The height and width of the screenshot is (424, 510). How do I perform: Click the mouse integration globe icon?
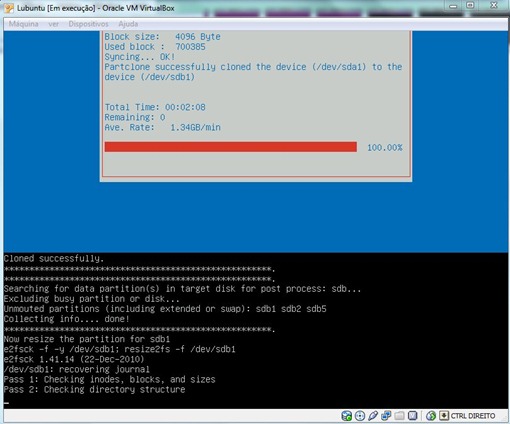(x=431, y=416)
